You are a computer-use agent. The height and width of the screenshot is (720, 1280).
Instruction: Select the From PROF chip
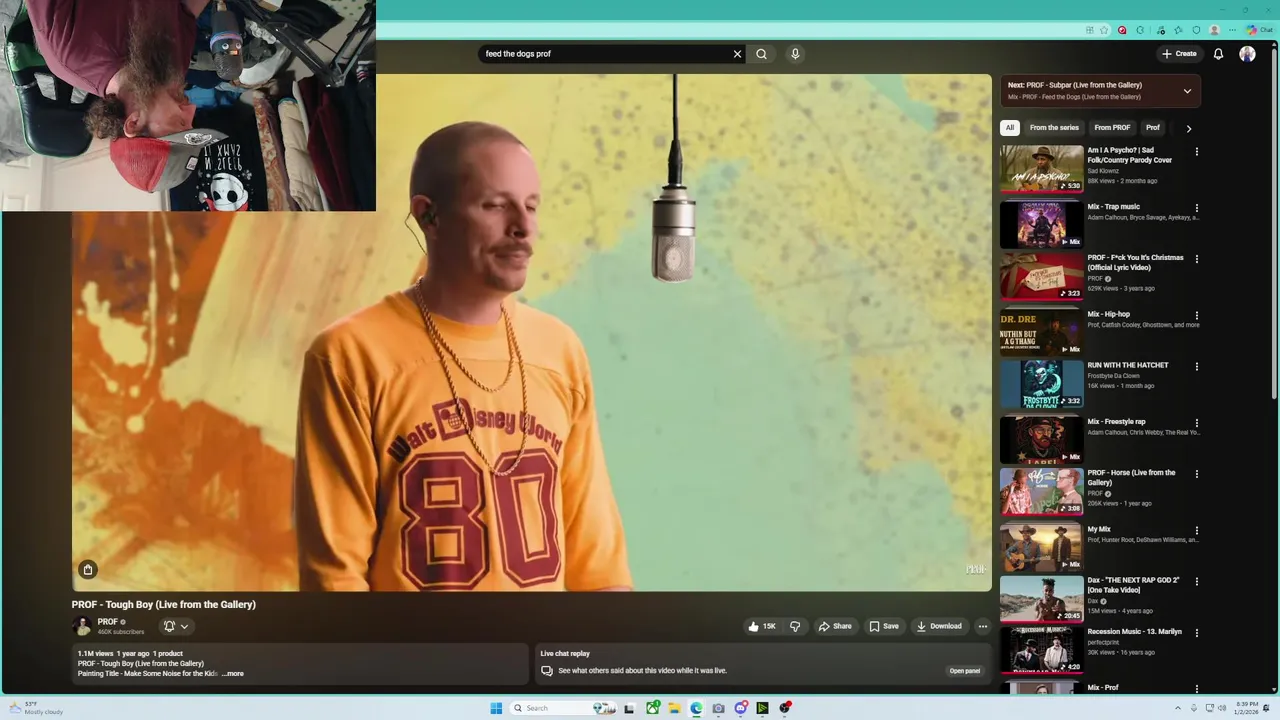pos(1112,128)
